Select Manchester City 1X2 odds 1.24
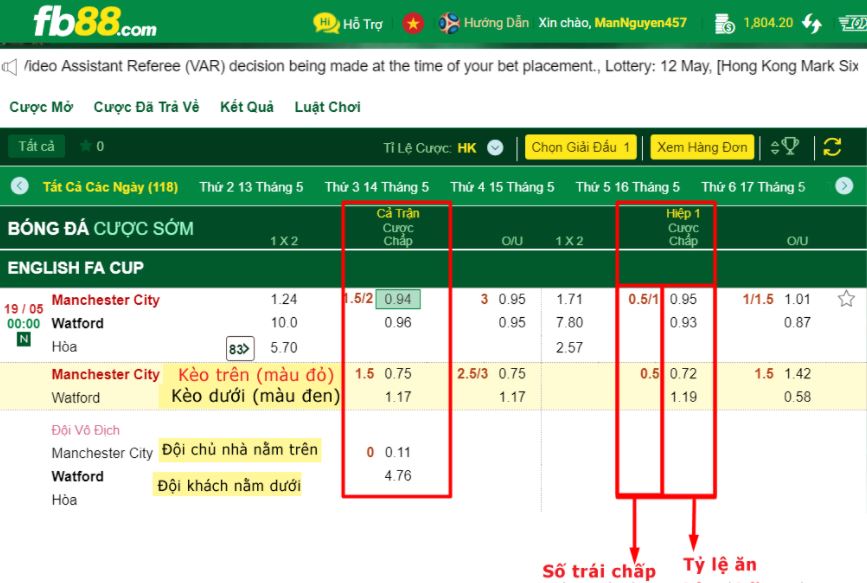This screenshot has width=867, height=583. click(x=284, y=299)
